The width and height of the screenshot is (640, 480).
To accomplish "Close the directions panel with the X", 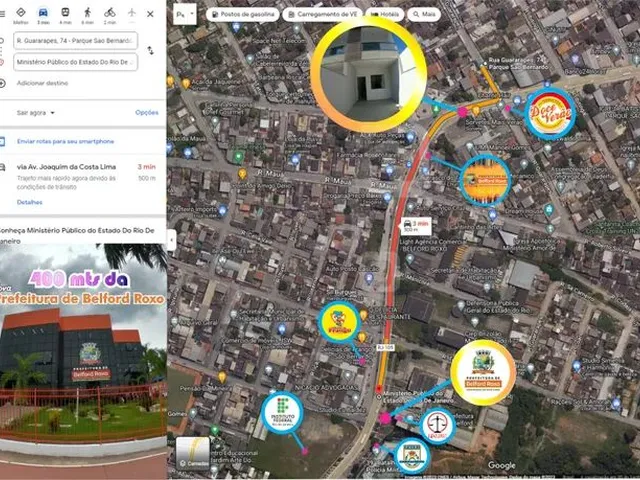I will point(150,14).
